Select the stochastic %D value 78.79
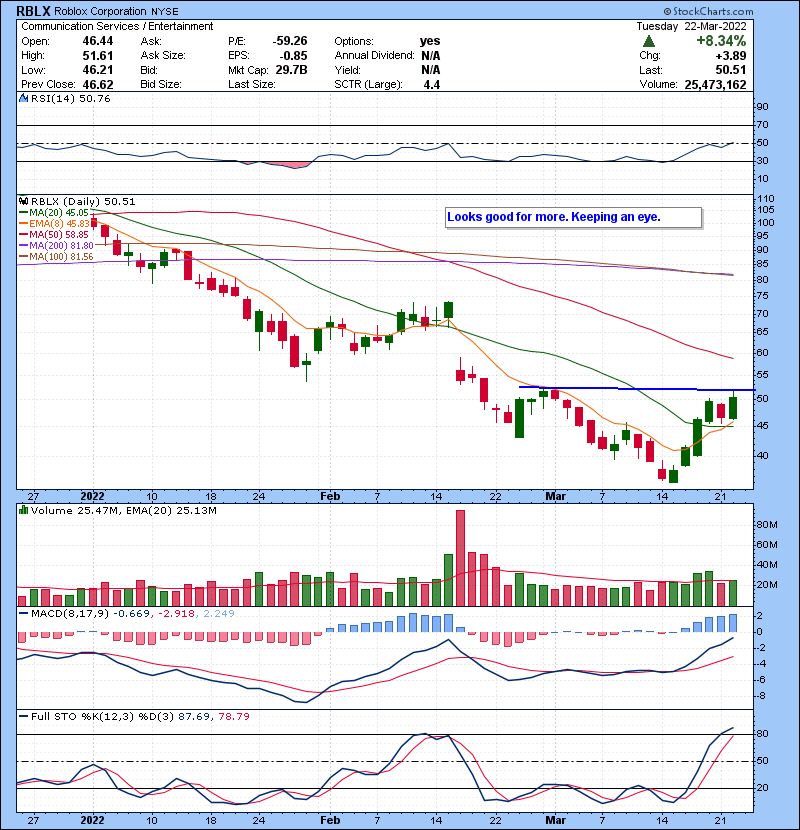800x830 pixels. click(233, 717)
